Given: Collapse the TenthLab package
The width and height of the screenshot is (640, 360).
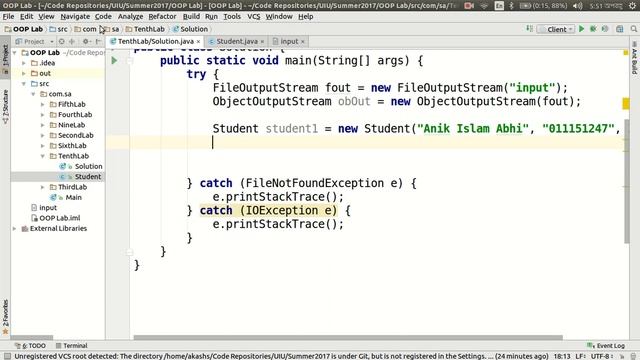Looking at the screenshot, I should 43,156.
